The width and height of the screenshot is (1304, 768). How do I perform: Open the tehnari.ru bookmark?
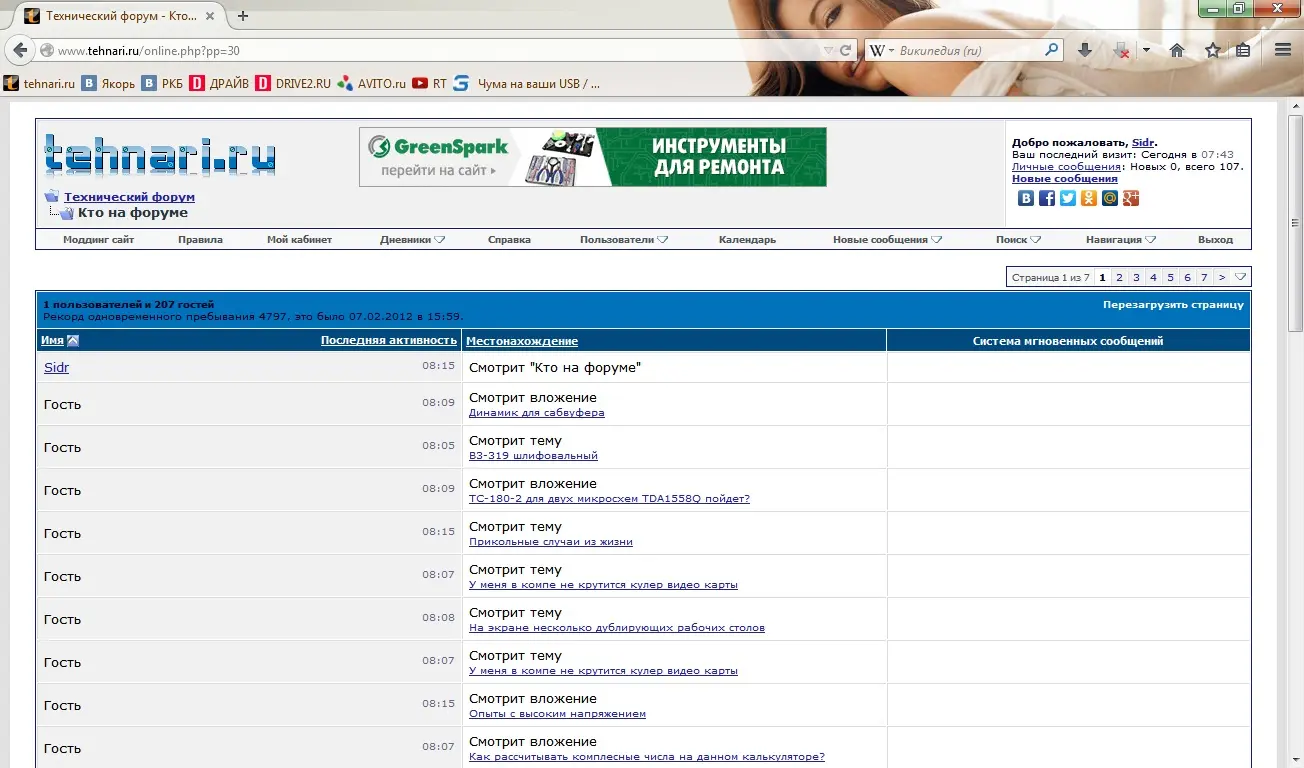40,84
